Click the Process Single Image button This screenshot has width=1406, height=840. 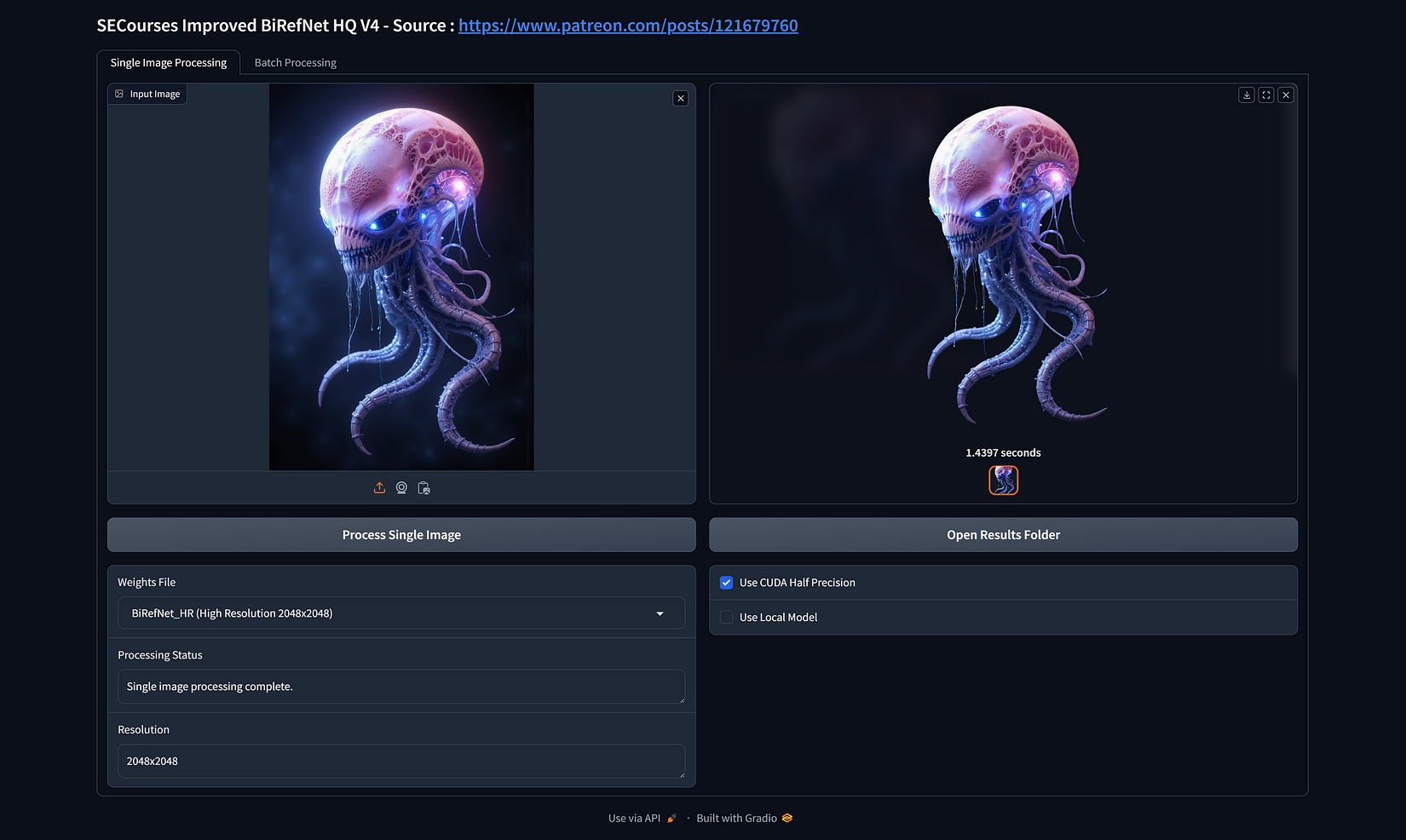pyautogui.click(x=401, y=535)
